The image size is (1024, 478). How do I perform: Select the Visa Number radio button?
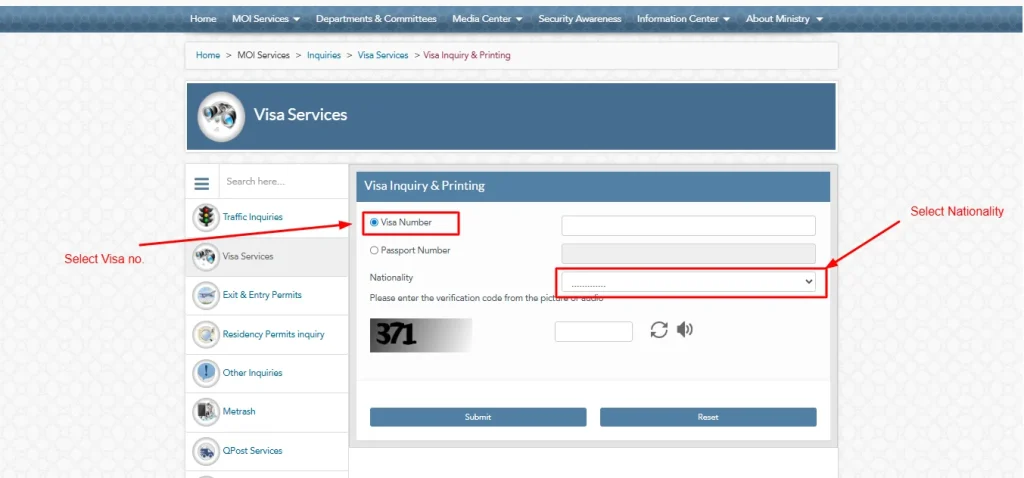pos(374,222)
